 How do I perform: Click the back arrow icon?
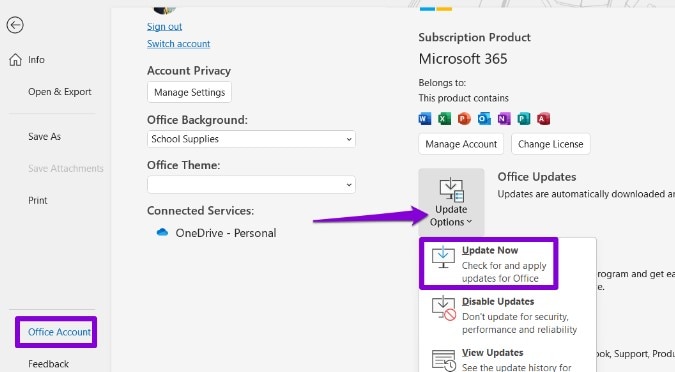coord(15,25)
